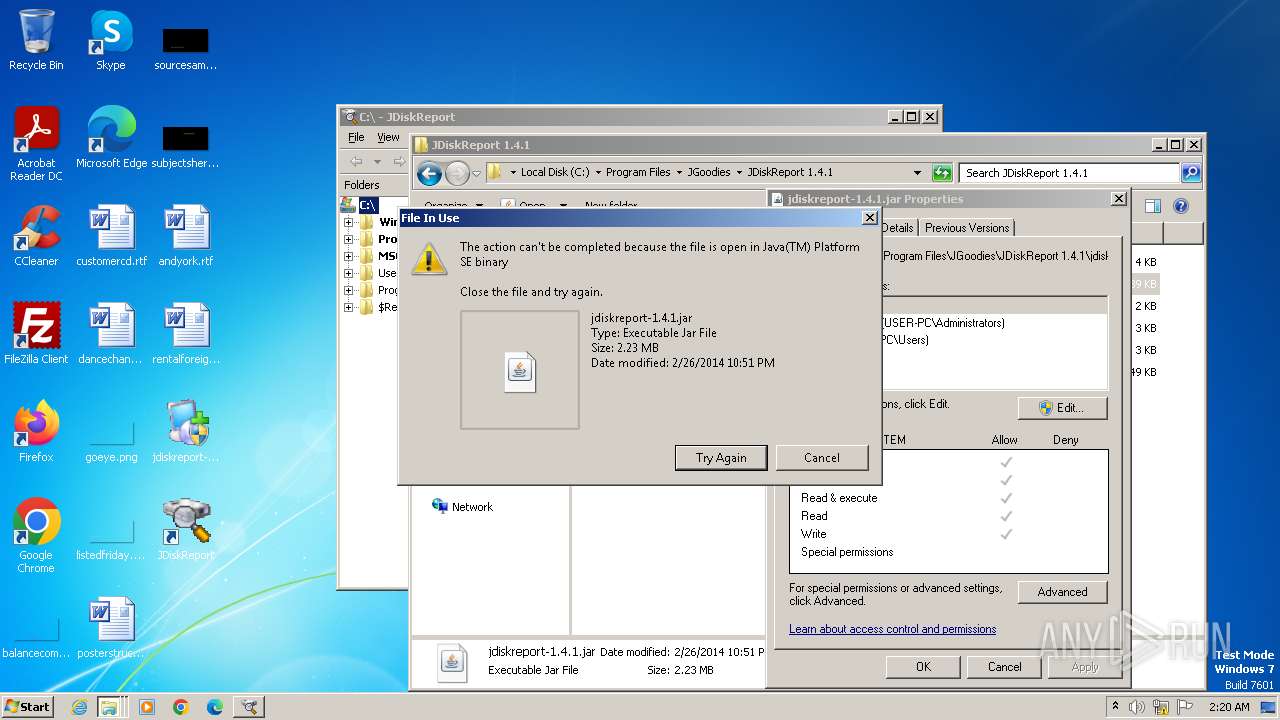This screenshot has height=720, width=1280.
Task: Switch to the Previous Versions tab
Action: click(967, 228)
